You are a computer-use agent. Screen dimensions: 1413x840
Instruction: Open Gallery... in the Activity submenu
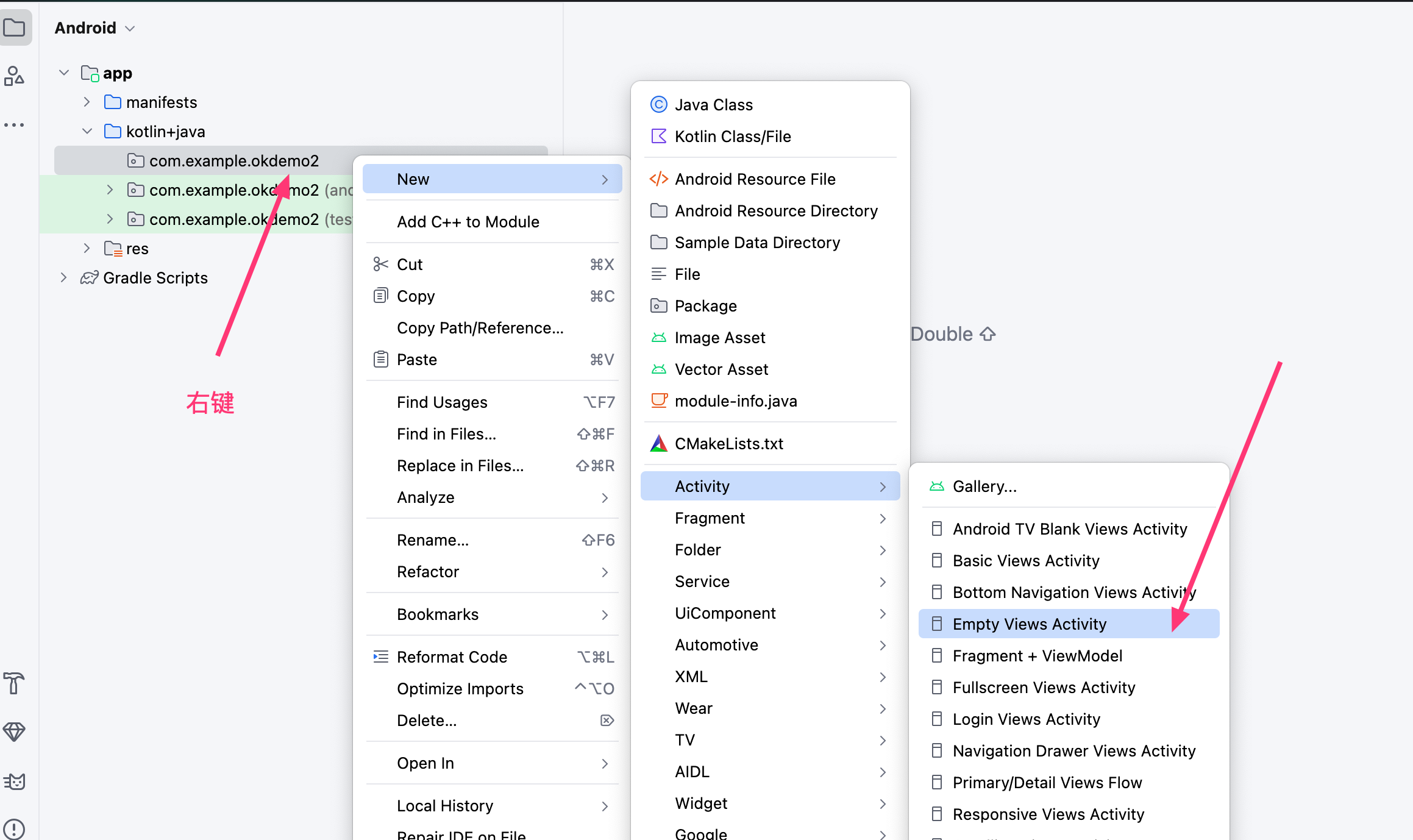(984, 486)
